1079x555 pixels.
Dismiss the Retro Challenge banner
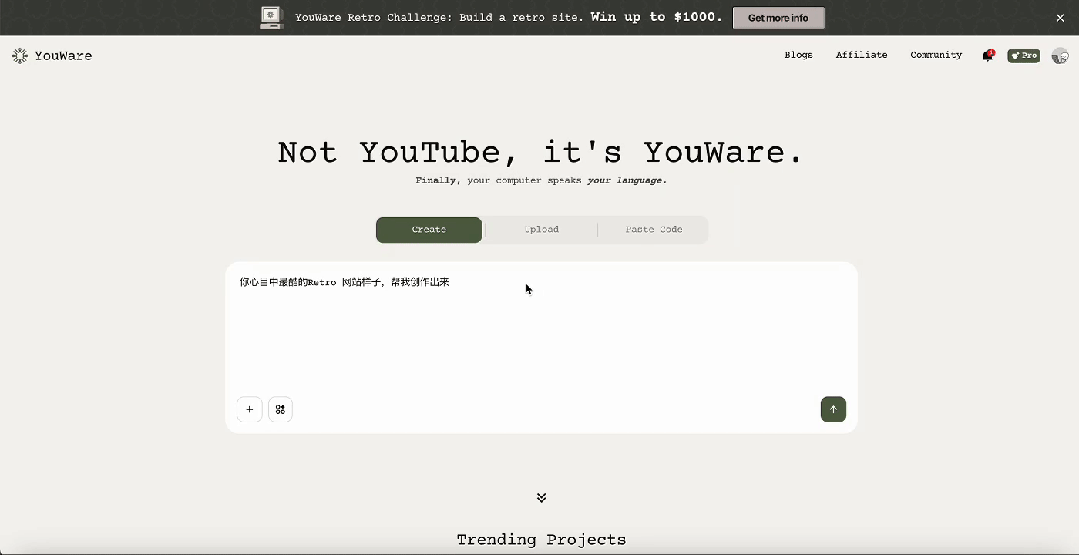click(1060, 18)
